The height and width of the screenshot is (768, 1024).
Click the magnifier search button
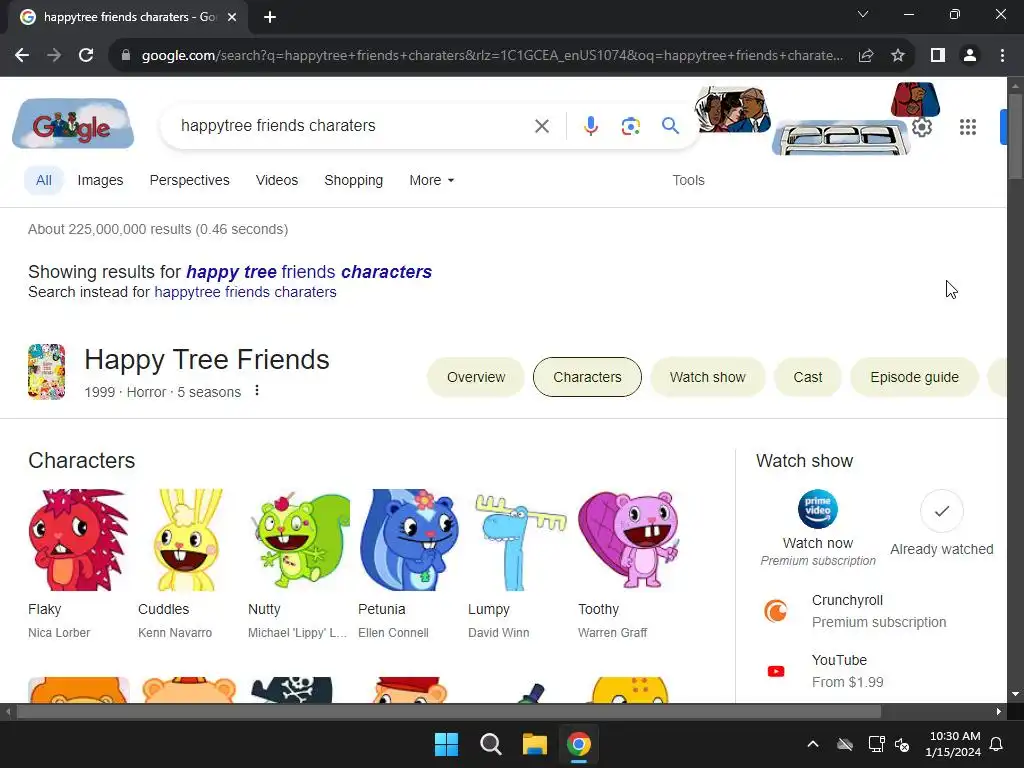coord(670,125)
